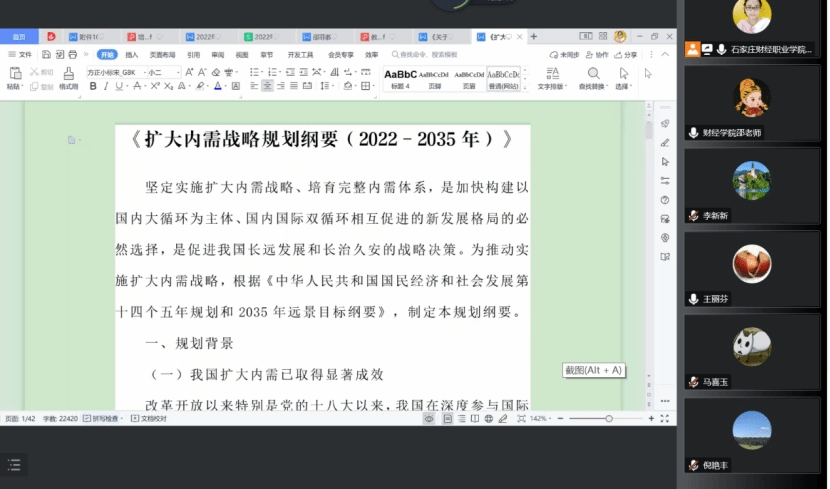
Task: Click the Text Layout icon in the ribbon
Action: (552, 73)
